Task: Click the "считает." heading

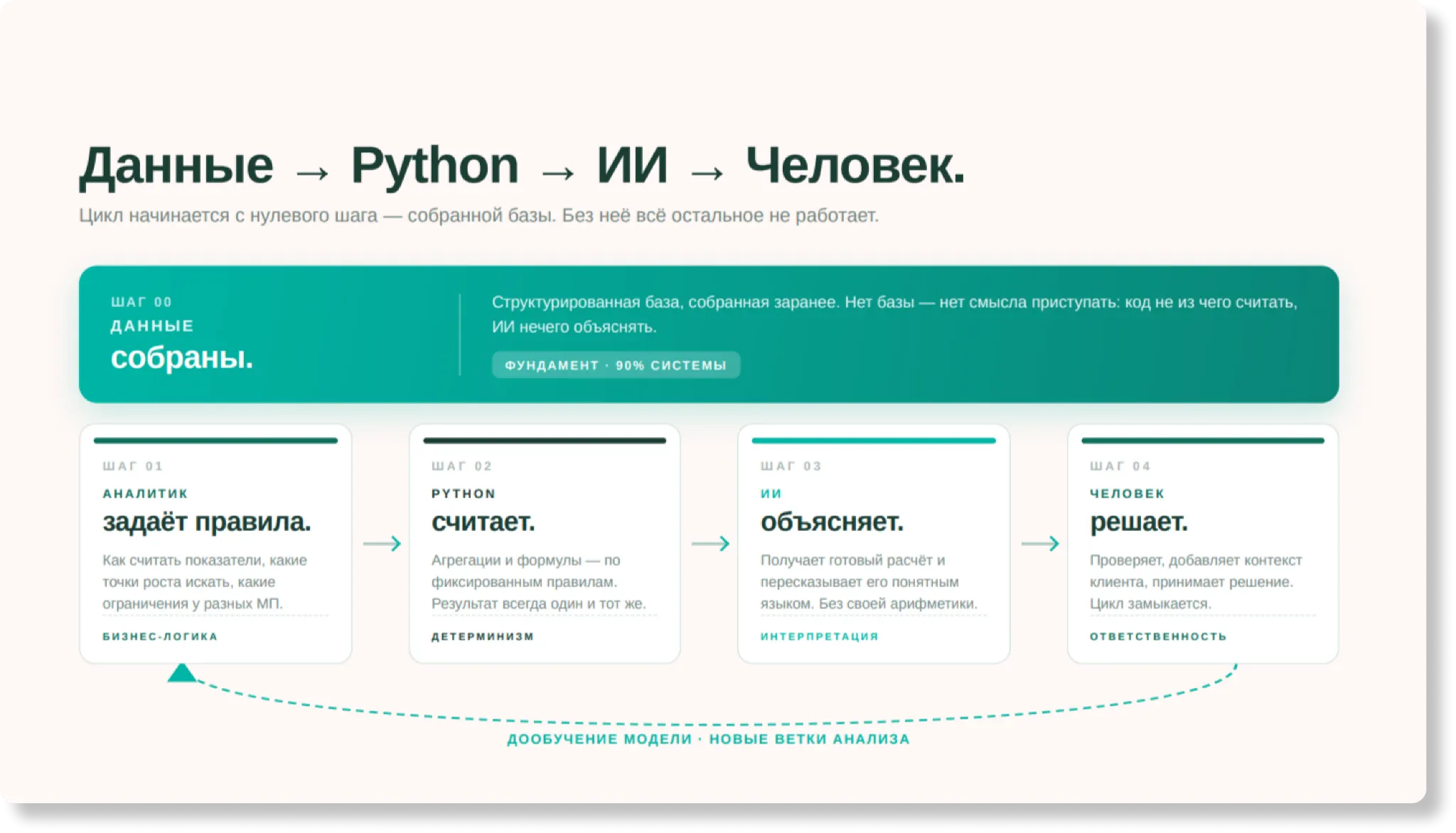Action: pyautogui.click(x=483, y=522)
